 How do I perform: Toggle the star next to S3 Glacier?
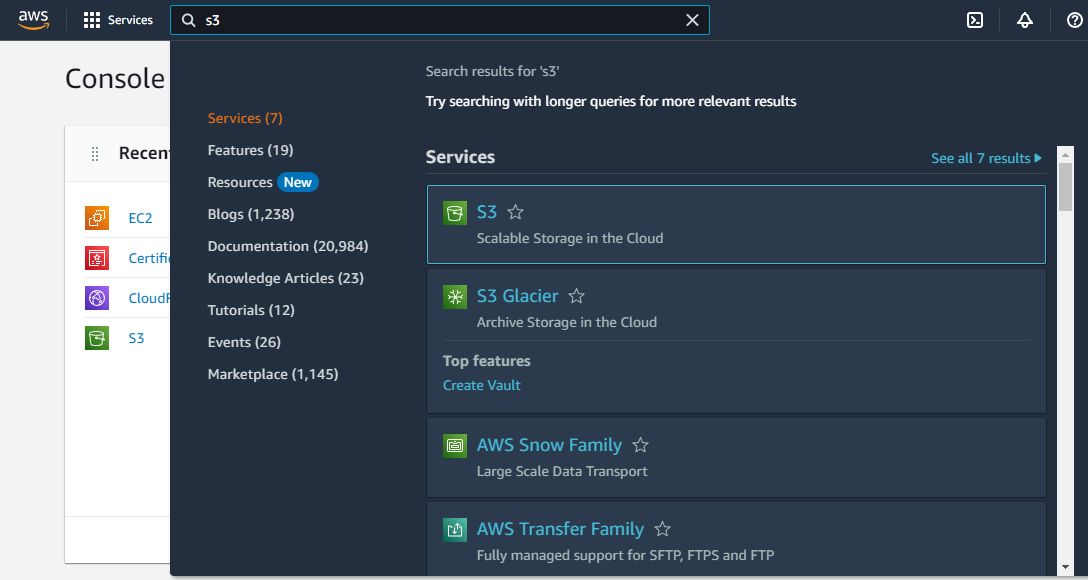pos(576,296)
